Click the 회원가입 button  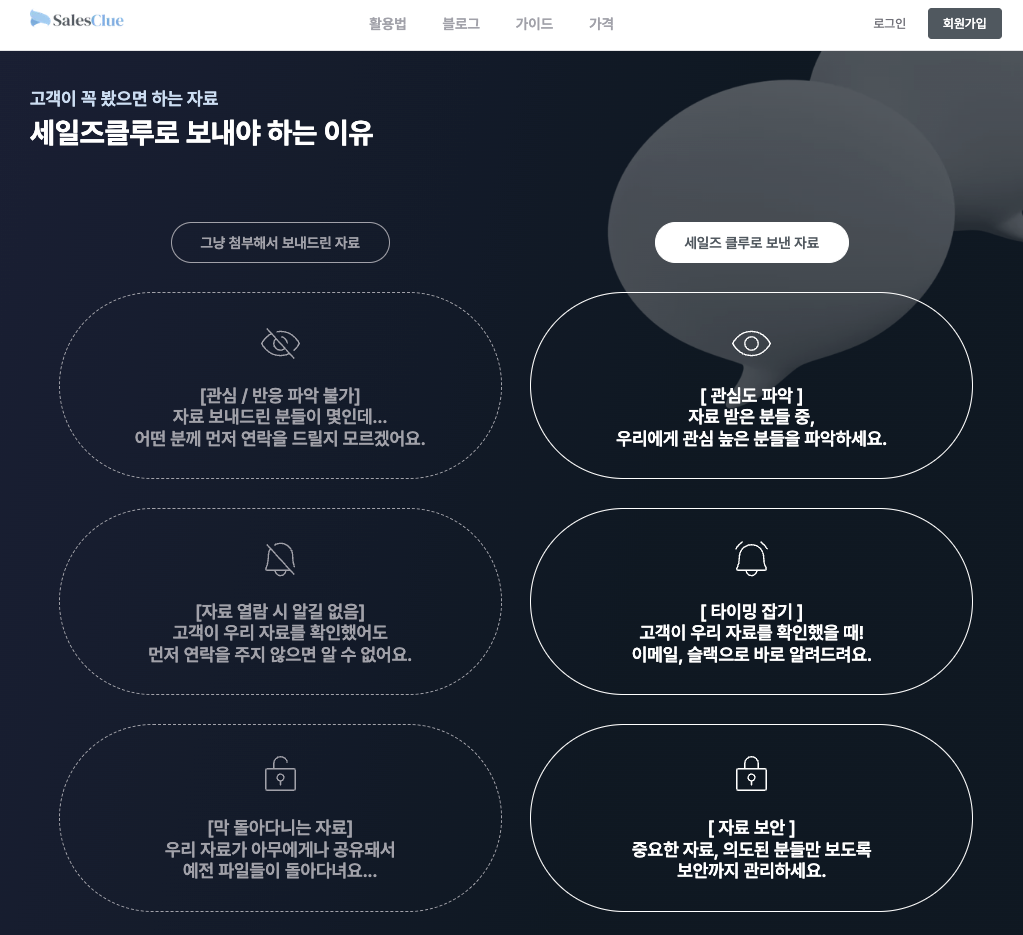pos(964,23)
